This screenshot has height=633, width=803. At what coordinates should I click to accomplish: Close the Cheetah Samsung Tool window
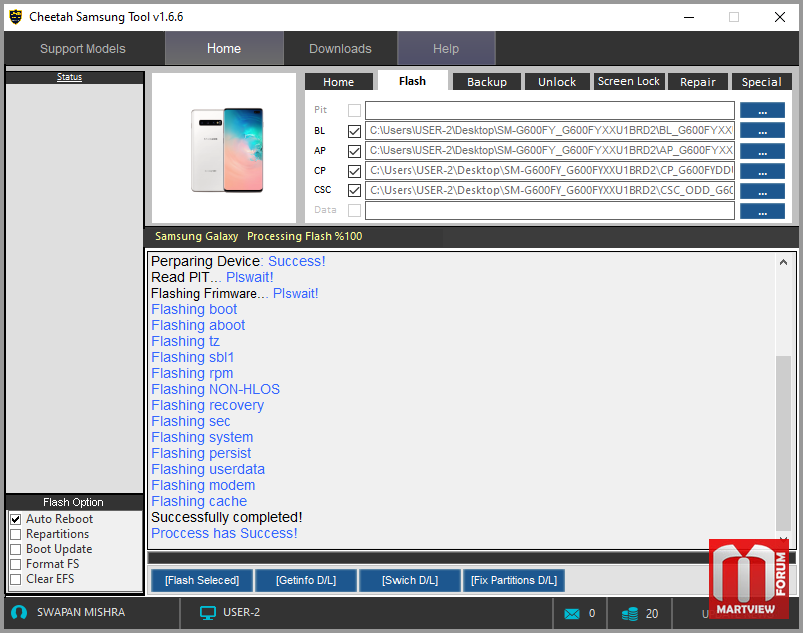779,17
